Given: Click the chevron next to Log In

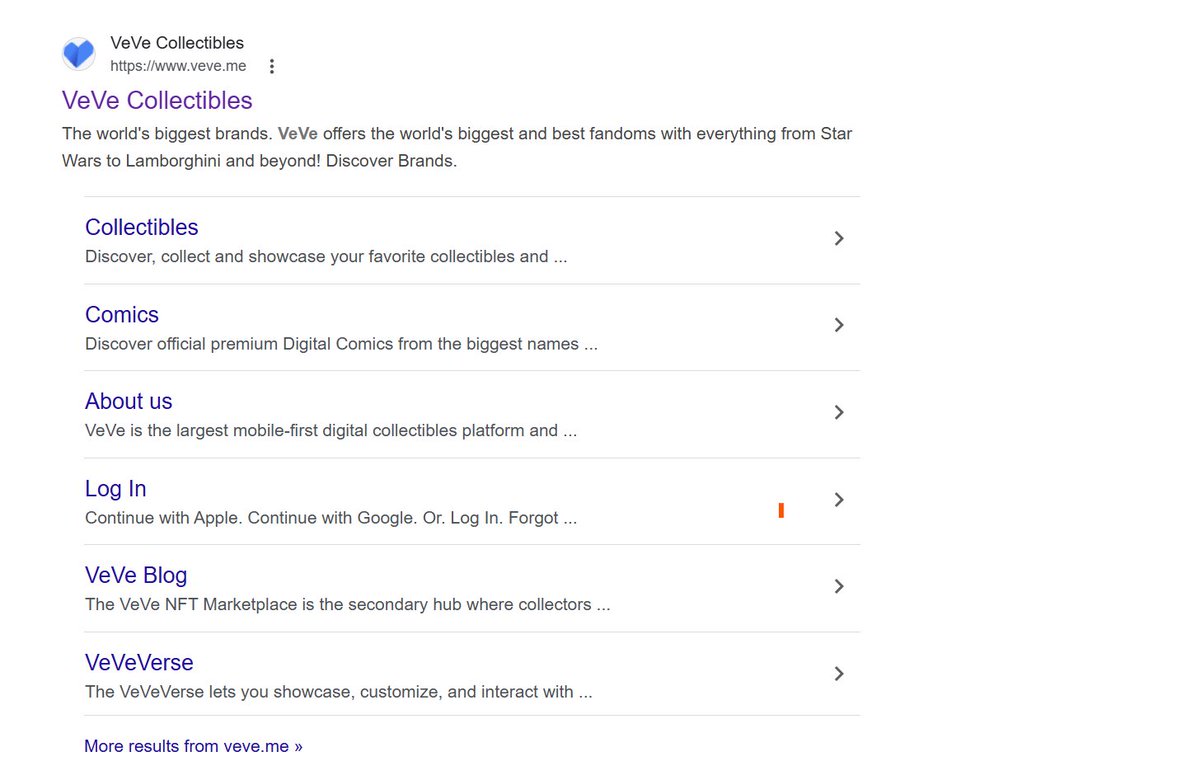Looking at the screenshot, I should coord(839,499).
